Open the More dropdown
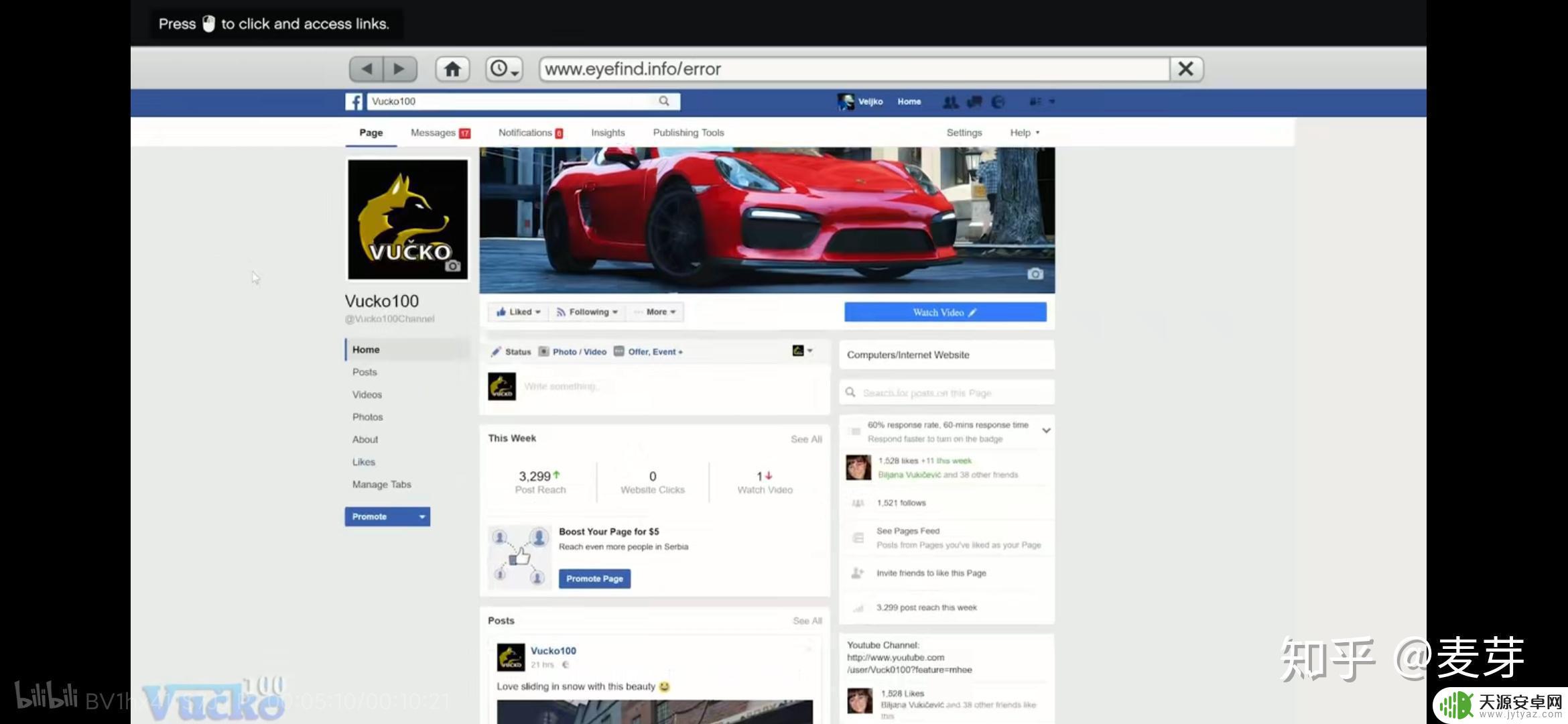Viewport: 1568px width, 724px height. coord(655,312)
